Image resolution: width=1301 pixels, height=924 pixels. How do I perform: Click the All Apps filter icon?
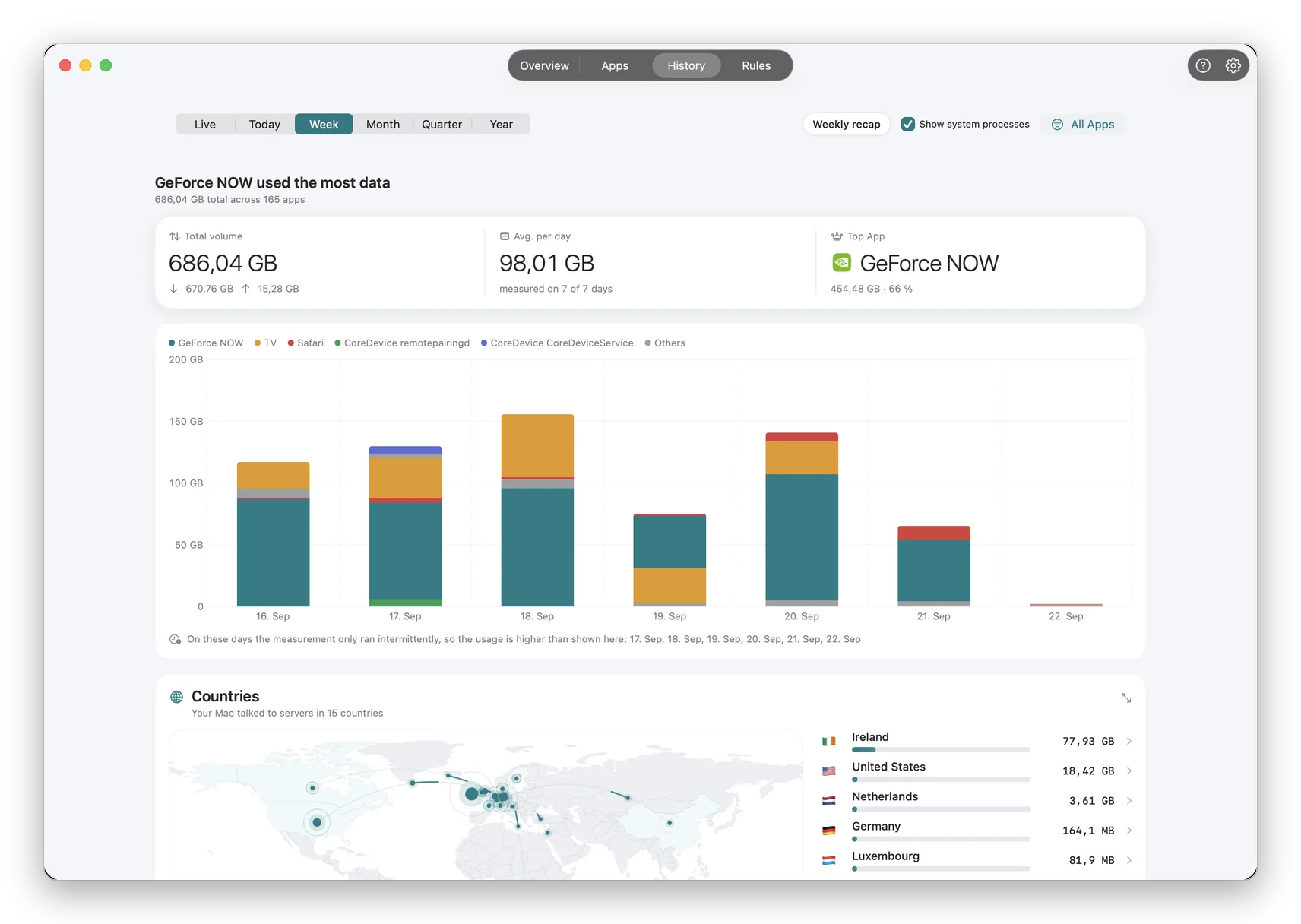pos(1057,125)
